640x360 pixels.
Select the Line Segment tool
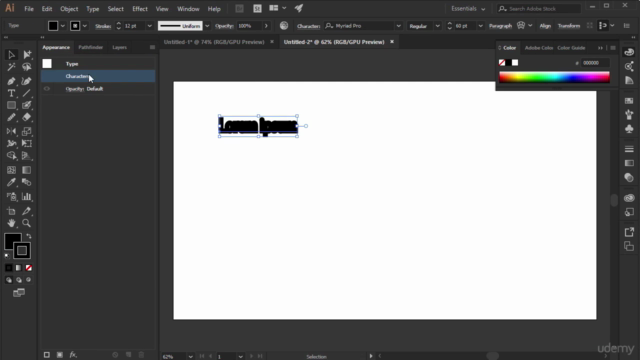27,93
